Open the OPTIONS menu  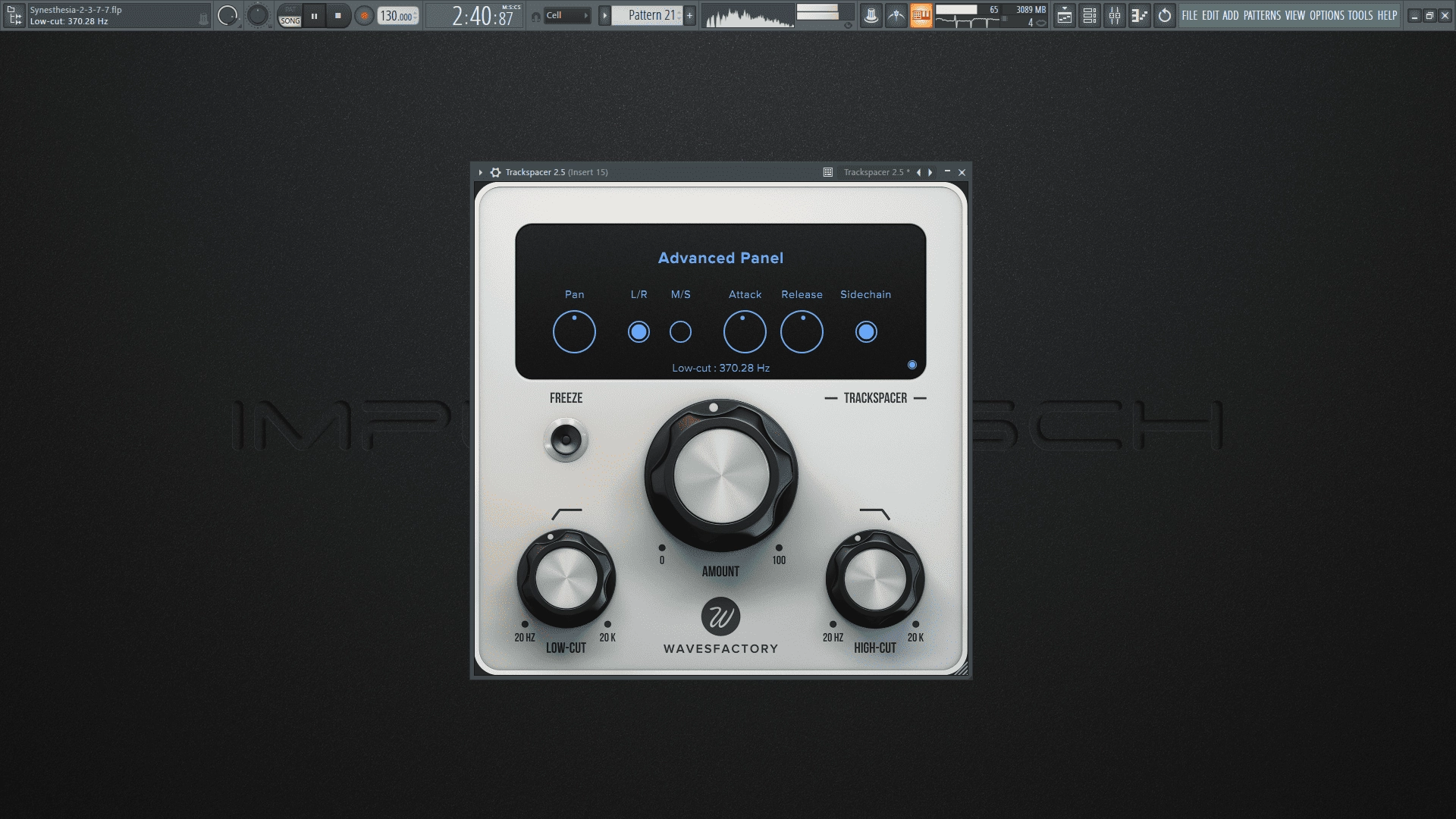click(1327, 15)
